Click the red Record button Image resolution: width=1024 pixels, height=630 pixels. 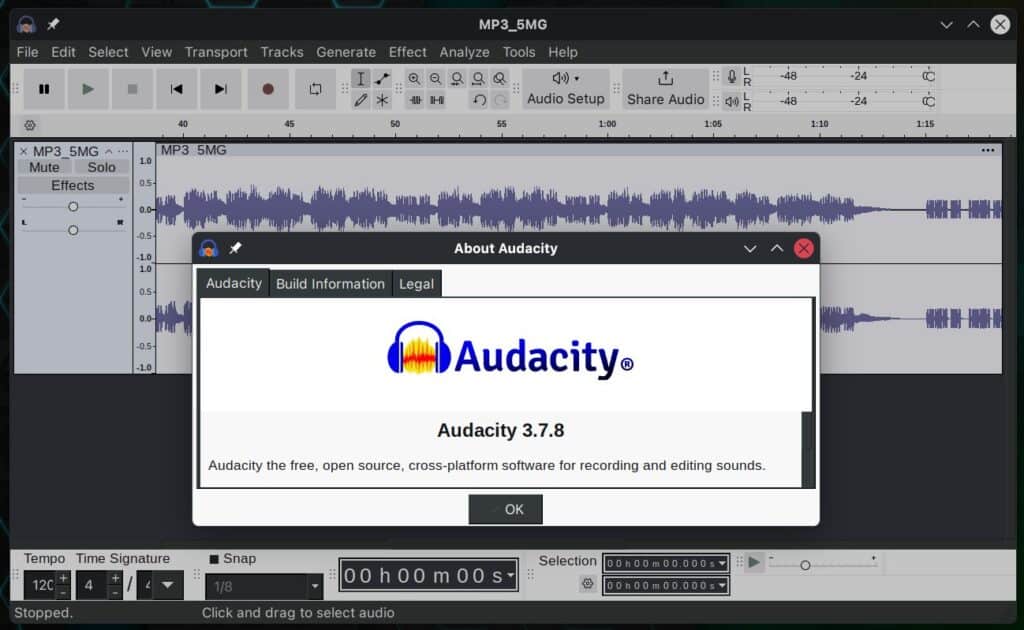(x=268, y=89)
